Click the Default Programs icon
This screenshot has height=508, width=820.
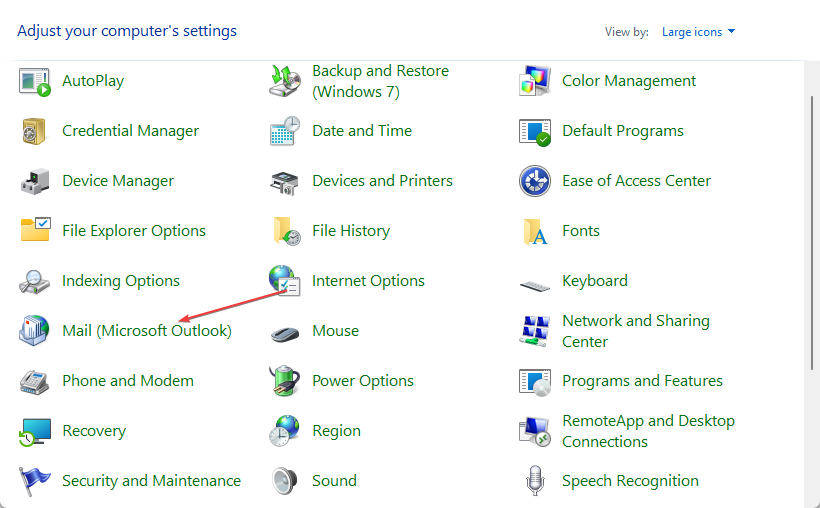[535, 132]
